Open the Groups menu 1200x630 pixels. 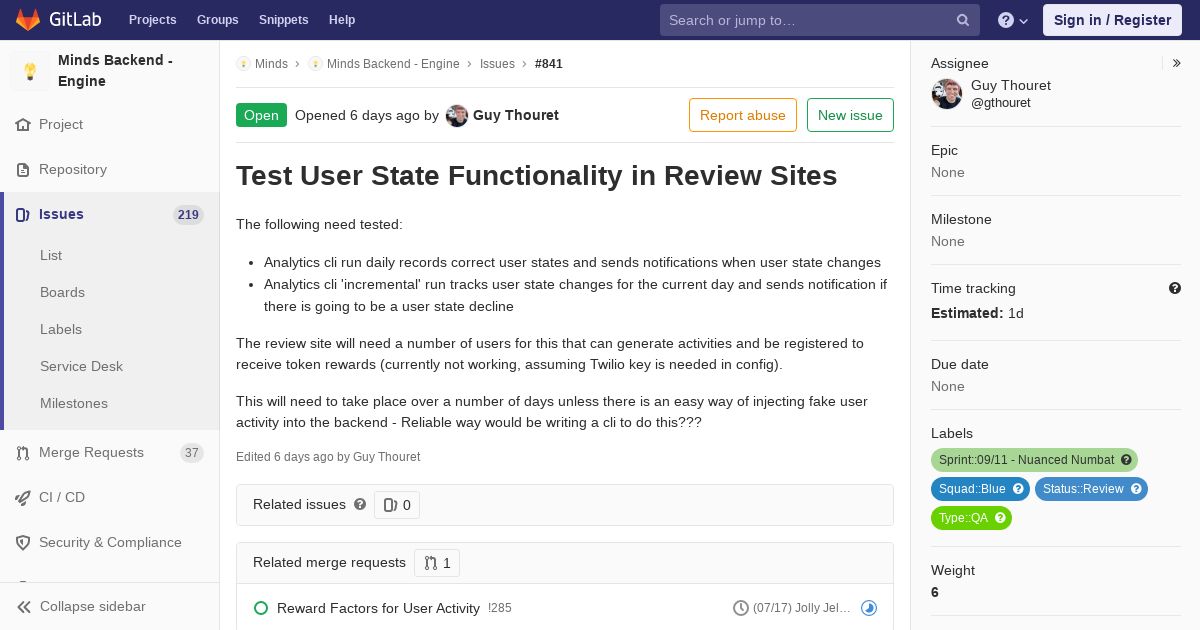pyautogui.click(x=218, y=20)
